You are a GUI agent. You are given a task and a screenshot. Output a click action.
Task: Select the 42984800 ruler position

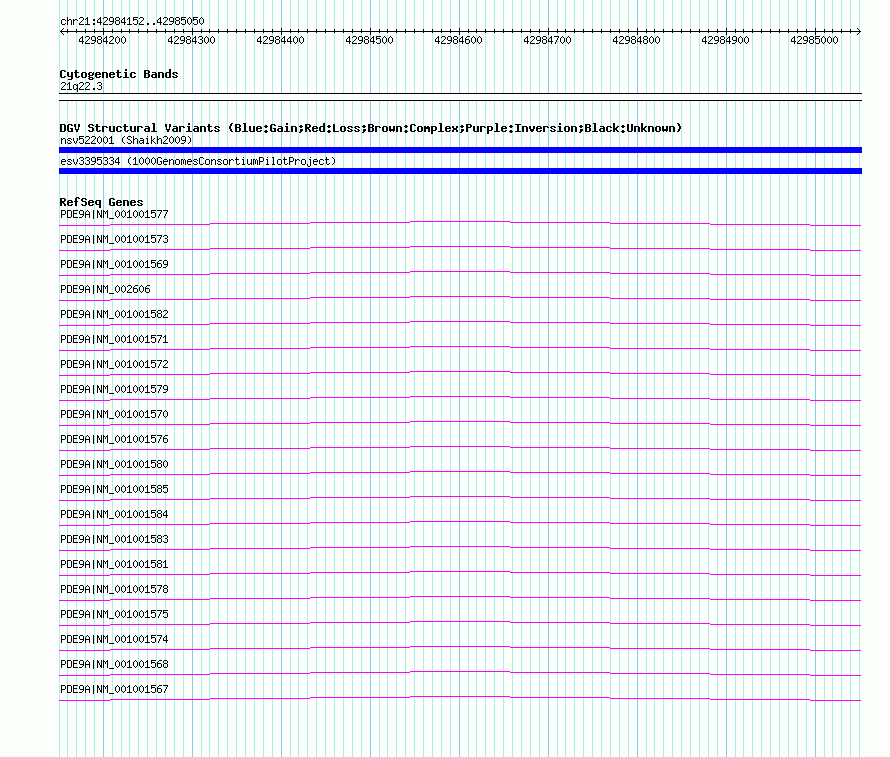(637, 40)
